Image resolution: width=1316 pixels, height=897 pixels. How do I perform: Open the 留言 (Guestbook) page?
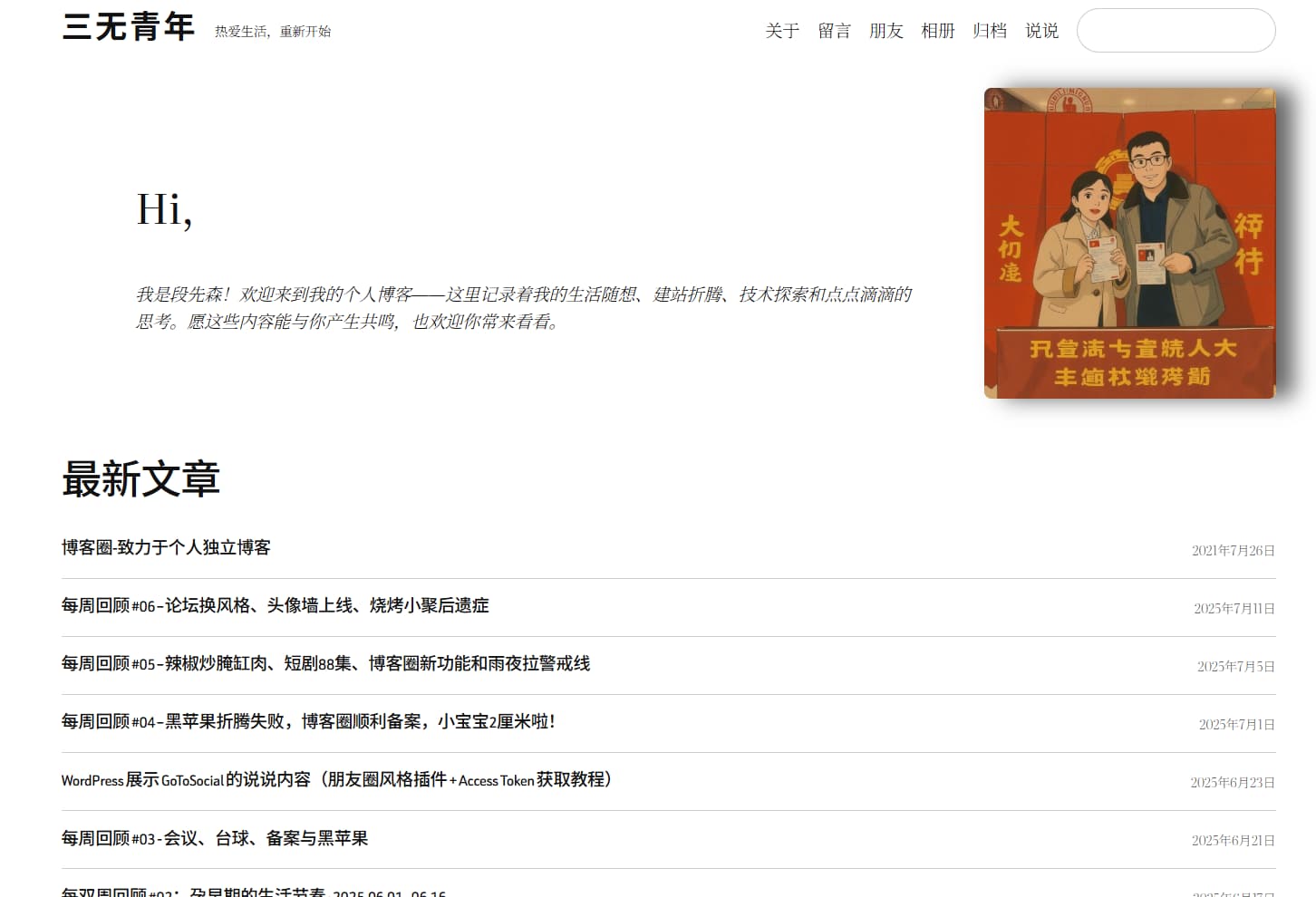(x=834, y=30)
